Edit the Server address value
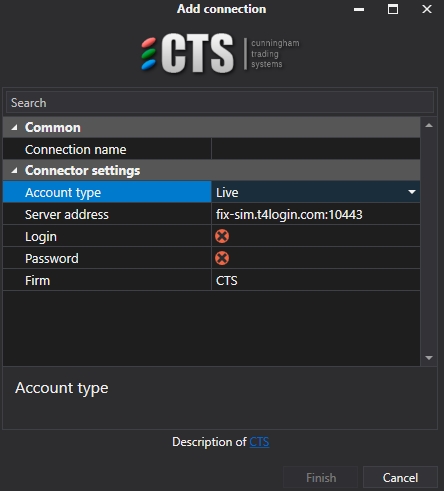444x491 pixels. (316, 214)
